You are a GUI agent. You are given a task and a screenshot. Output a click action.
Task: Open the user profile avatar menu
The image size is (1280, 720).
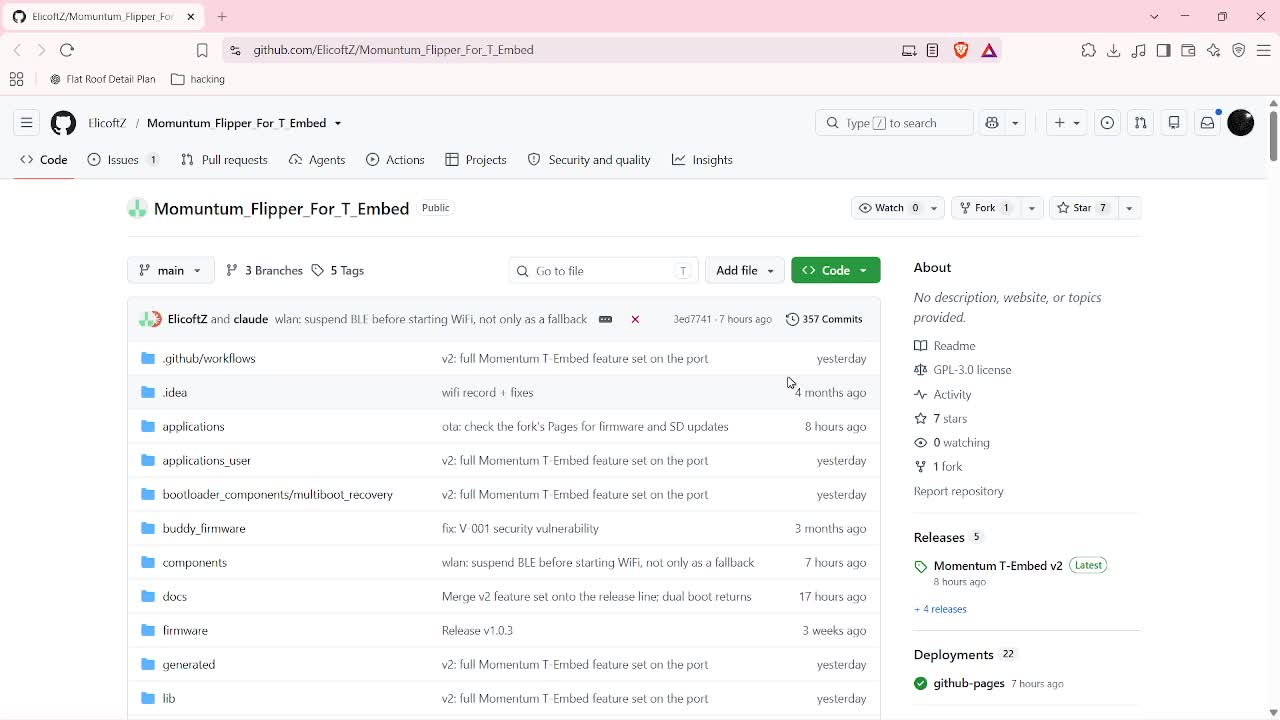click(x=1241, y=123)
